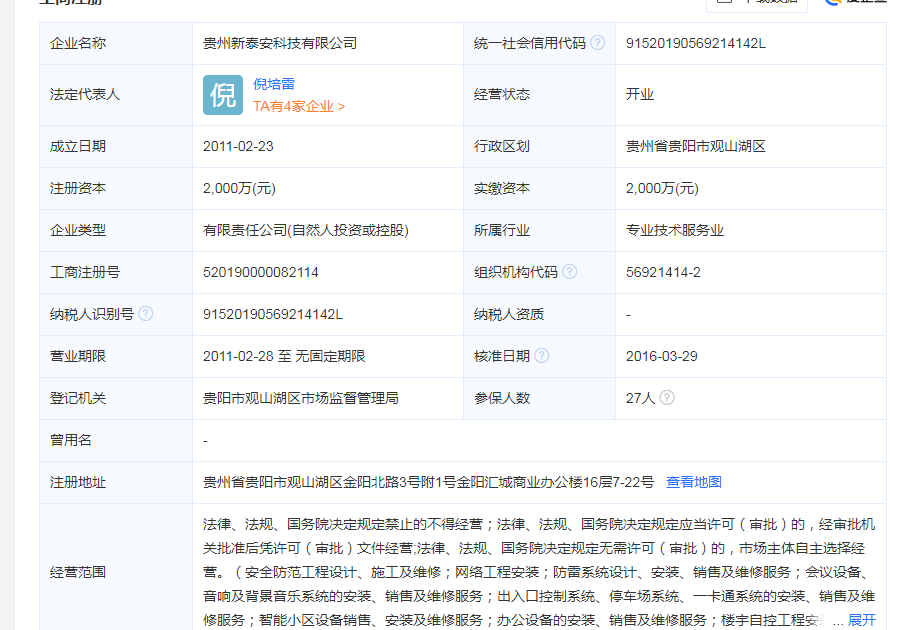Select the approval date 2016-03-29
The width and height of the screenshot is (907, 630).
[x=662, y=356]
